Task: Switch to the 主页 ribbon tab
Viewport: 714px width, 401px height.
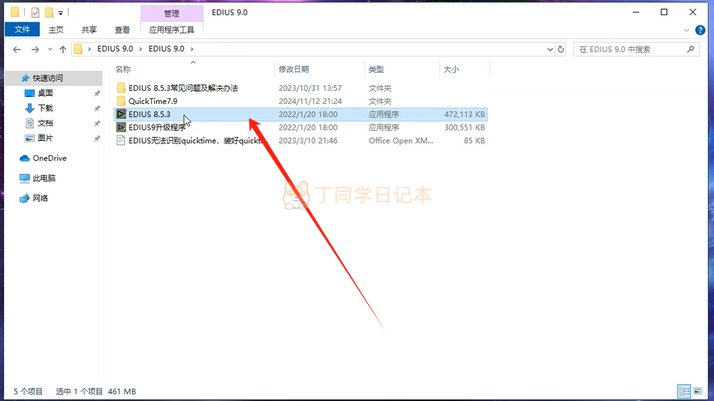Action: (56, 30)
